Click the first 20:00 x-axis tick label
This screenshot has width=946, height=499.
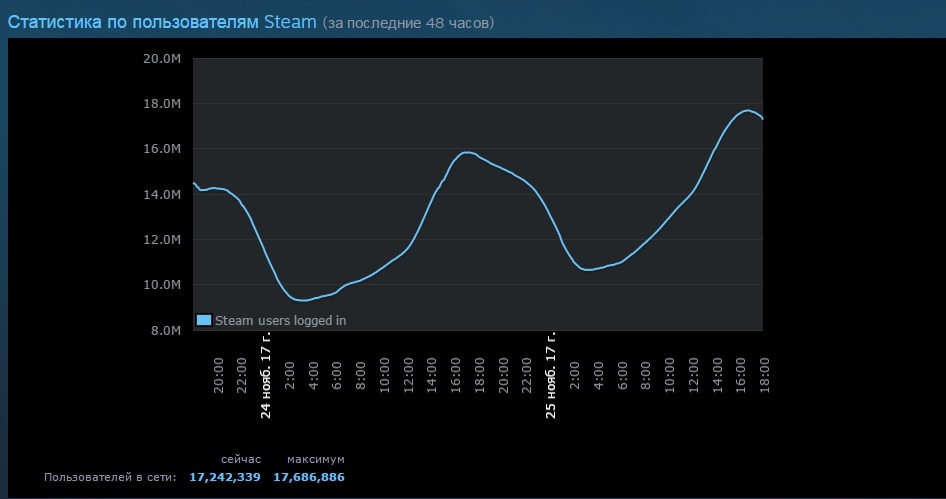(x=218, y=375)
